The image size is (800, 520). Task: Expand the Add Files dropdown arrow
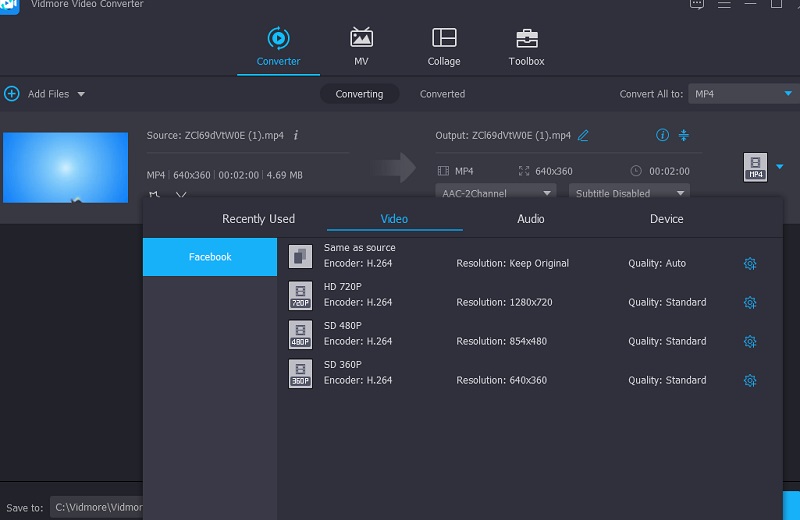coord(81,94)
